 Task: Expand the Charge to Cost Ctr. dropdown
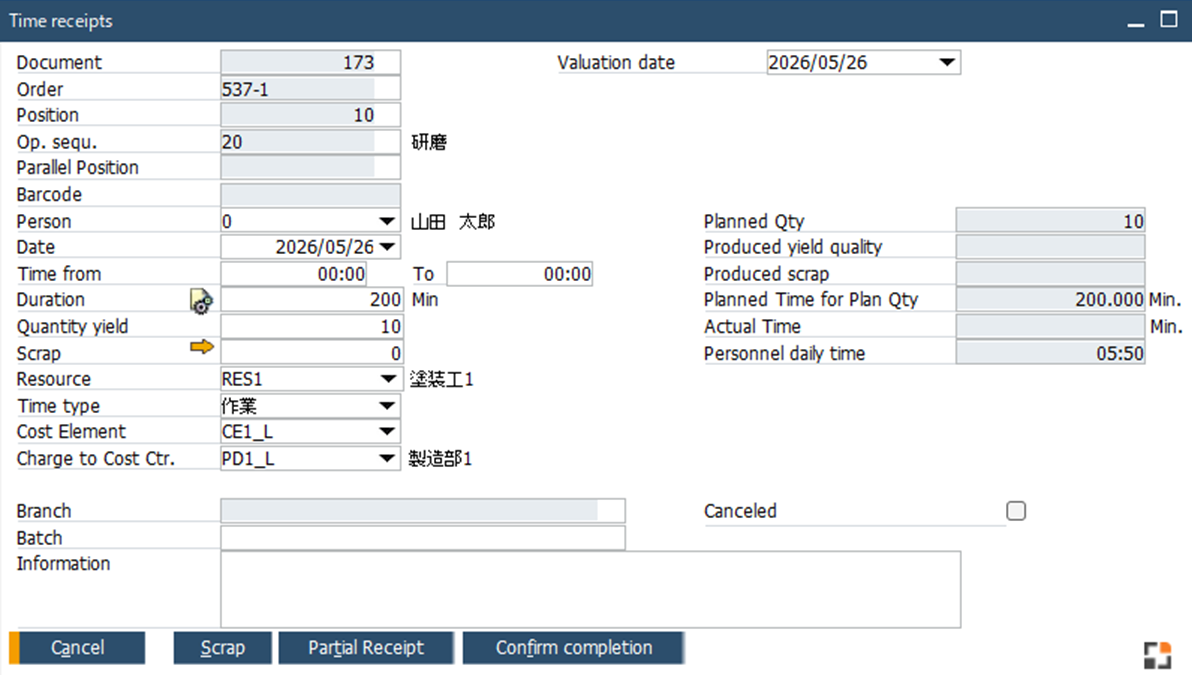point(387,458)
